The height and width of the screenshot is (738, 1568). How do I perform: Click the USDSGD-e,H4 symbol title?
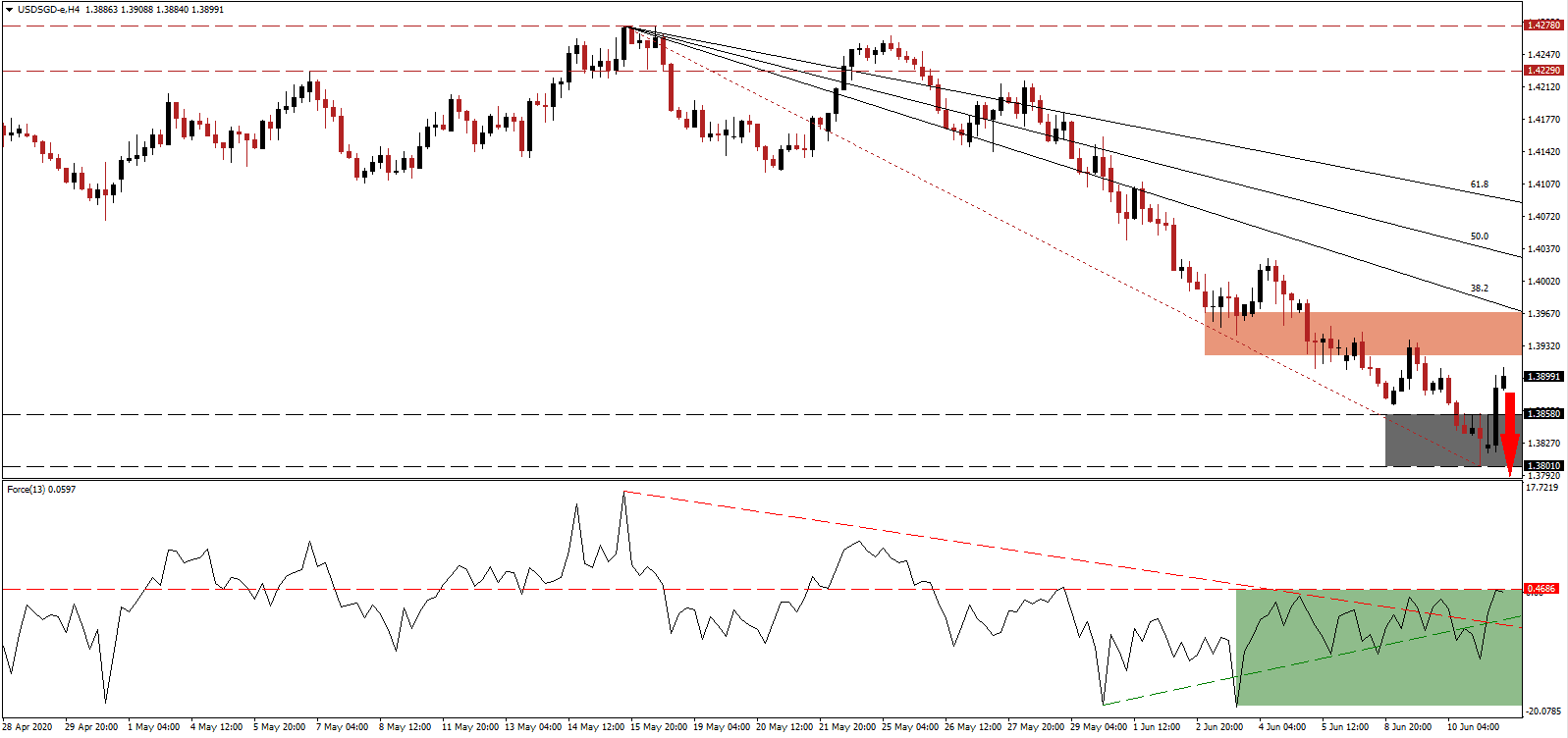point(49,9)
